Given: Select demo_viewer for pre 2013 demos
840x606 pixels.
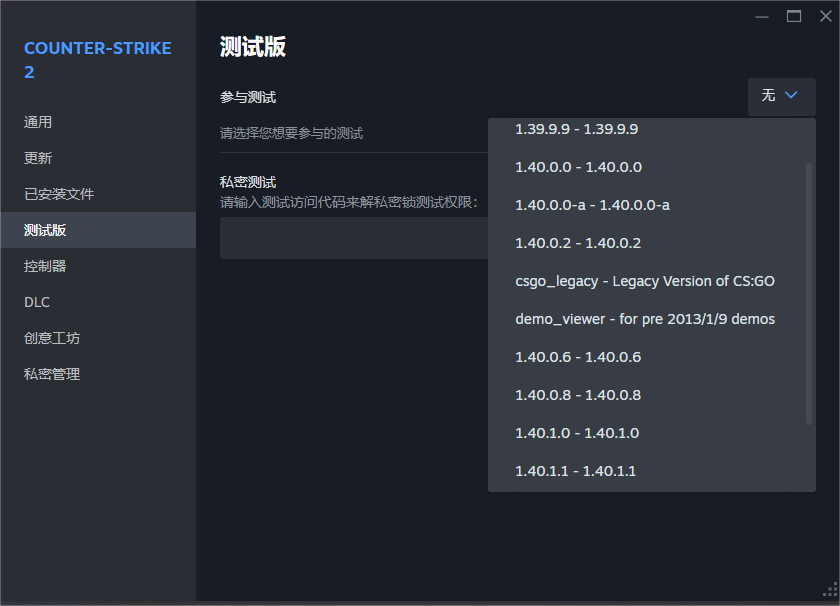Looking at the screenshot, I should 644,319.
